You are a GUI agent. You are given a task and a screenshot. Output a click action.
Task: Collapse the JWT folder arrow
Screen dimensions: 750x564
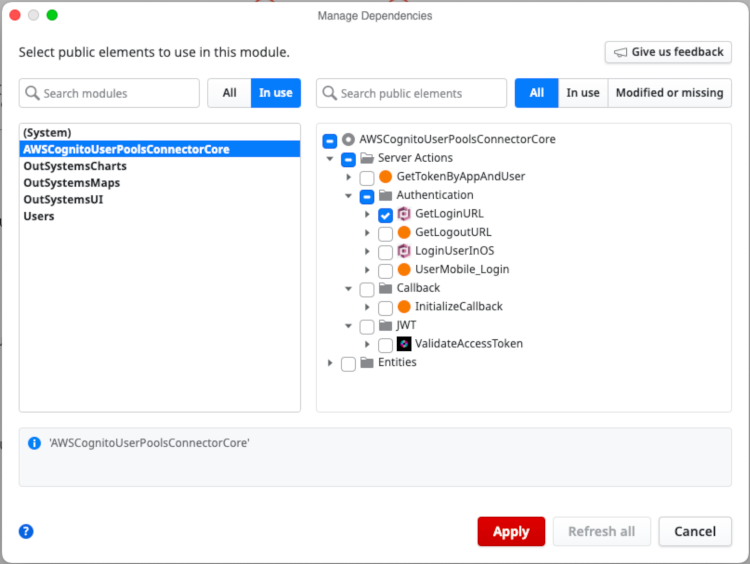tap(349, 326)
